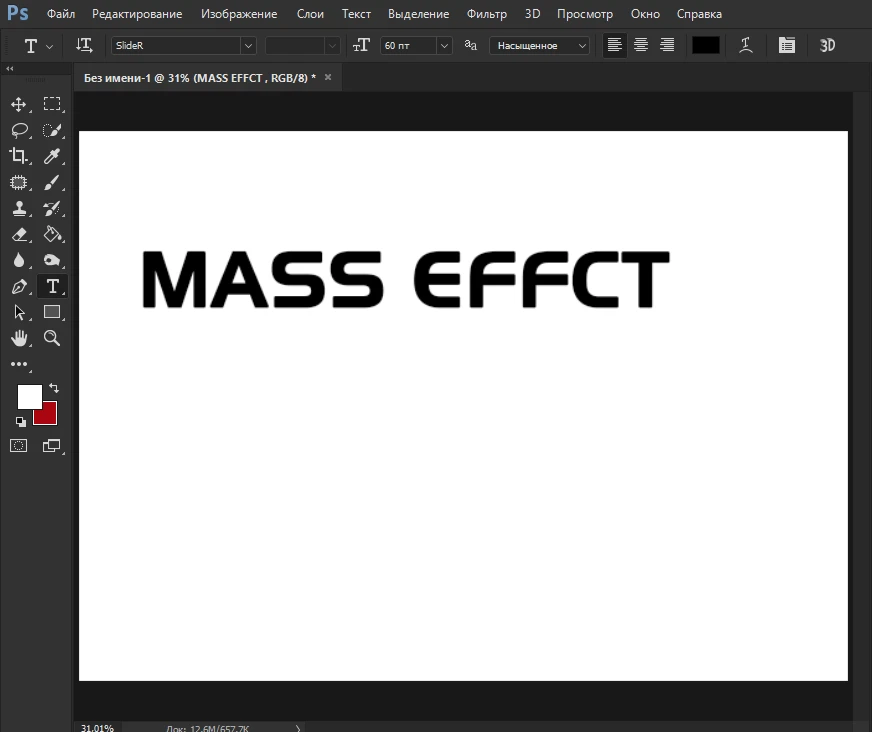The height and width of the screenshot is (732, 872).
Task: Click the 3D button in options bar
Action: pyautogui.click(x=826, y=45)
